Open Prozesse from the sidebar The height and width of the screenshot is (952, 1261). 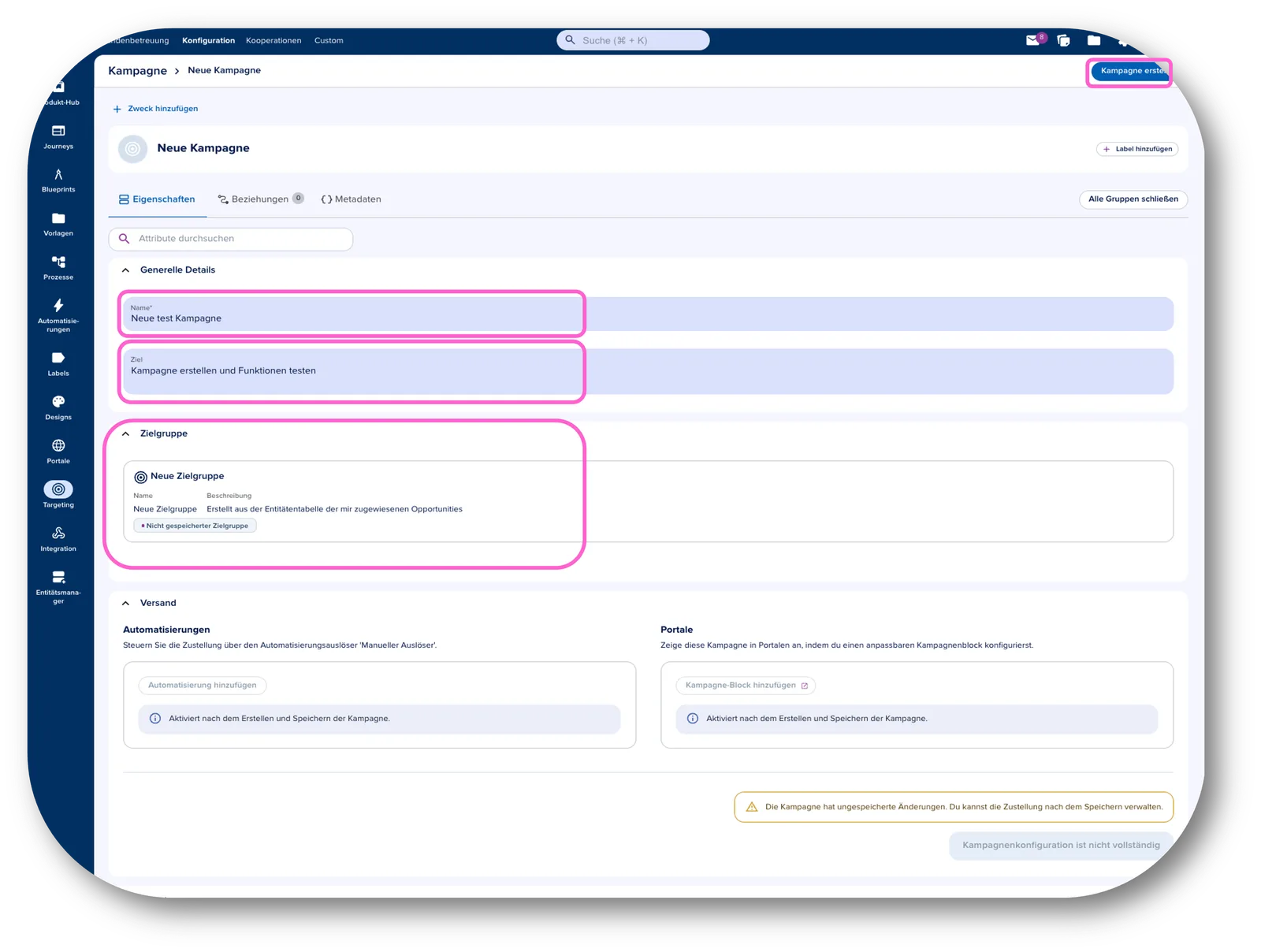click(x=58, y=267)
